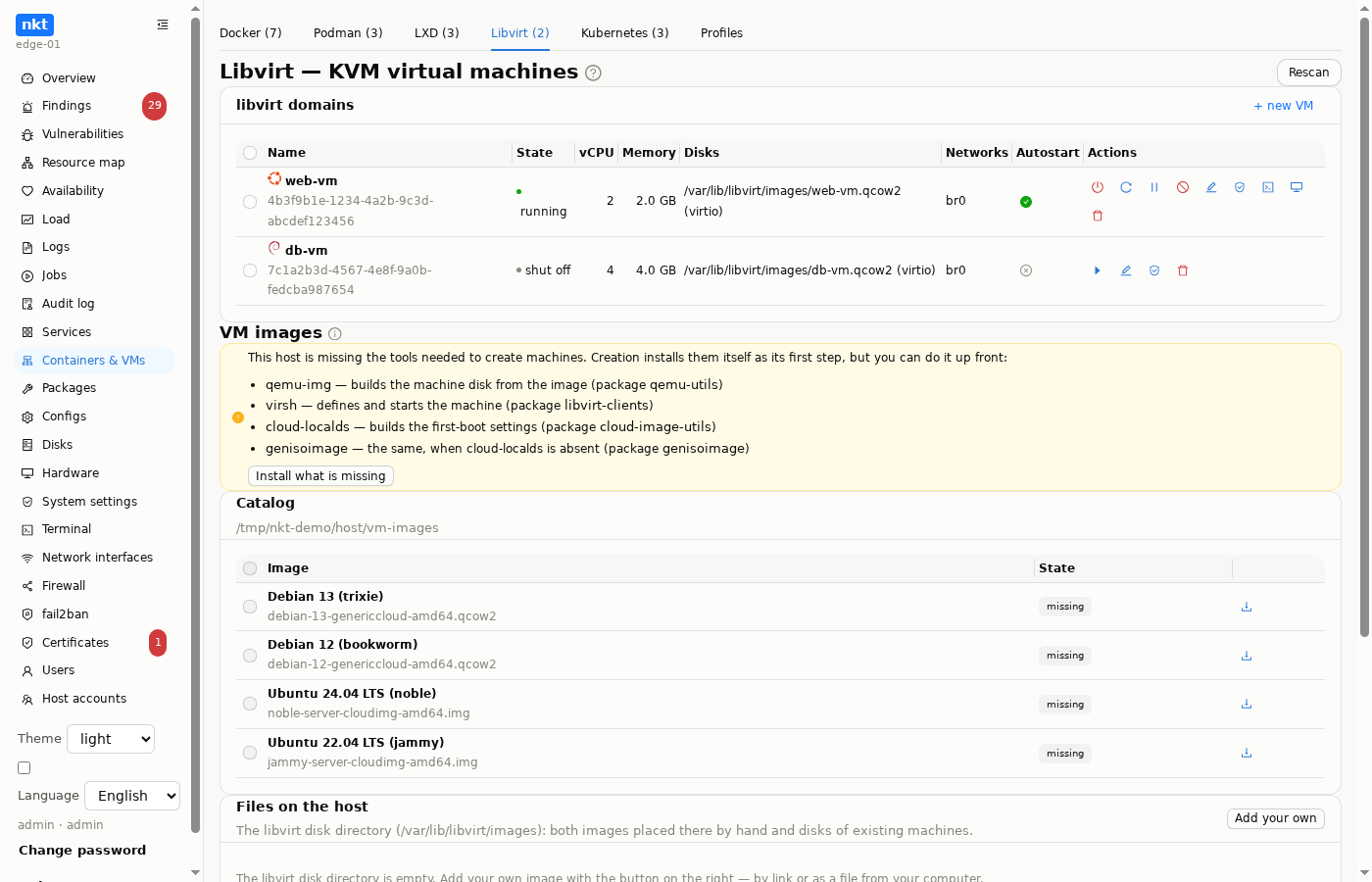The width and height of the screenshot is (1372, 882).
Task: Switch to the Docker (7) tab
Action: [251, 33]
